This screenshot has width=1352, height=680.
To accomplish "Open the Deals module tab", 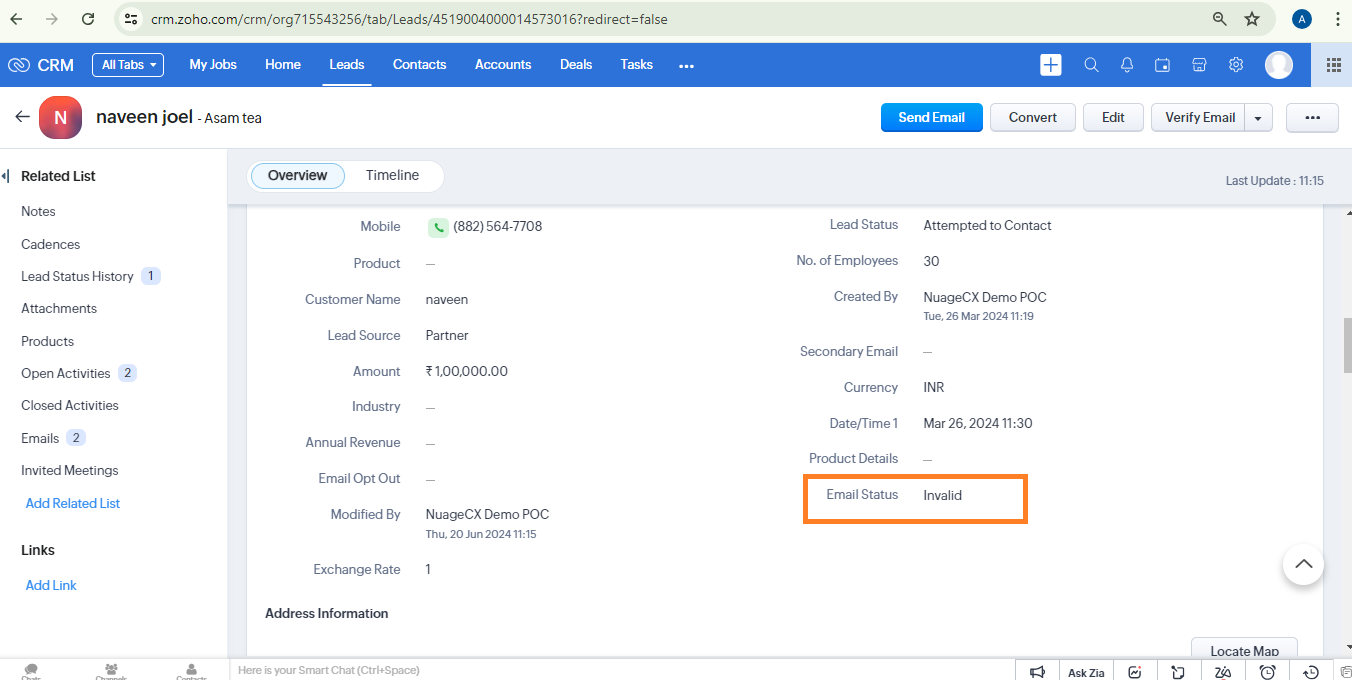I will click(x=576, y=65).
